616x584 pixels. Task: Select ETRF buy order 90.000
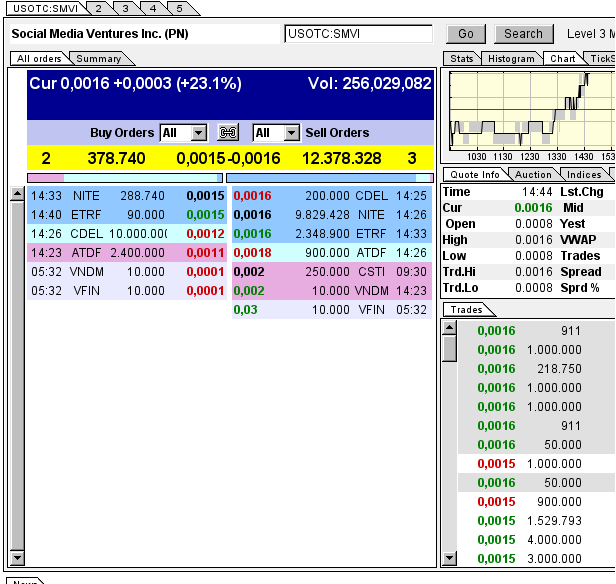click(127, 215)
